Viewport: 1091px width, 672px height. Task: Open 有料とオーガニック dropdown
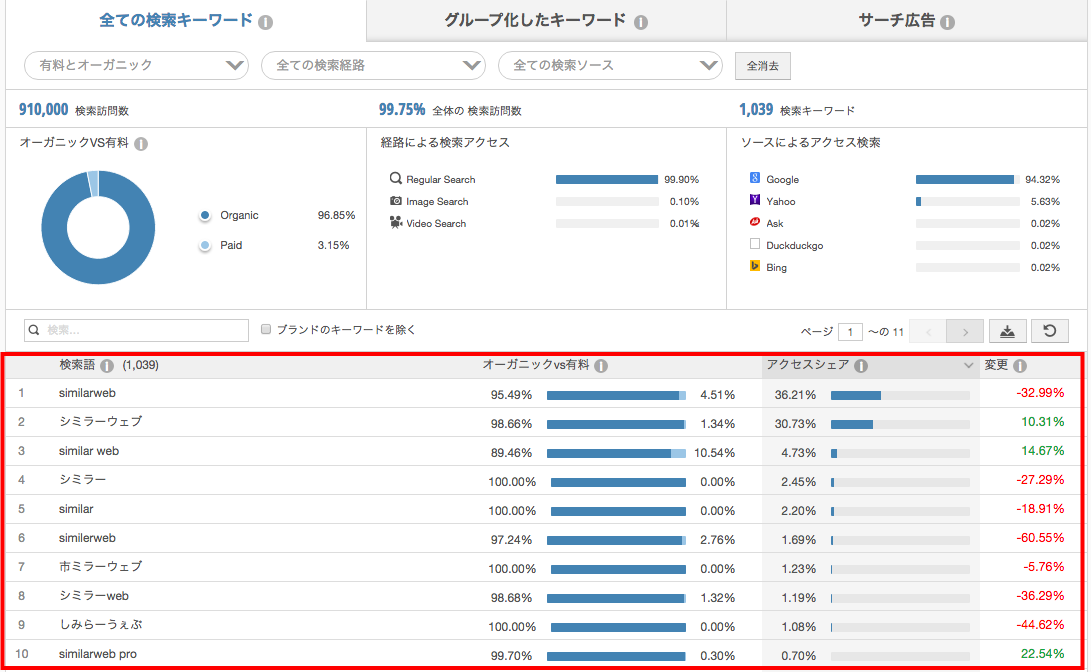(136, 65)
